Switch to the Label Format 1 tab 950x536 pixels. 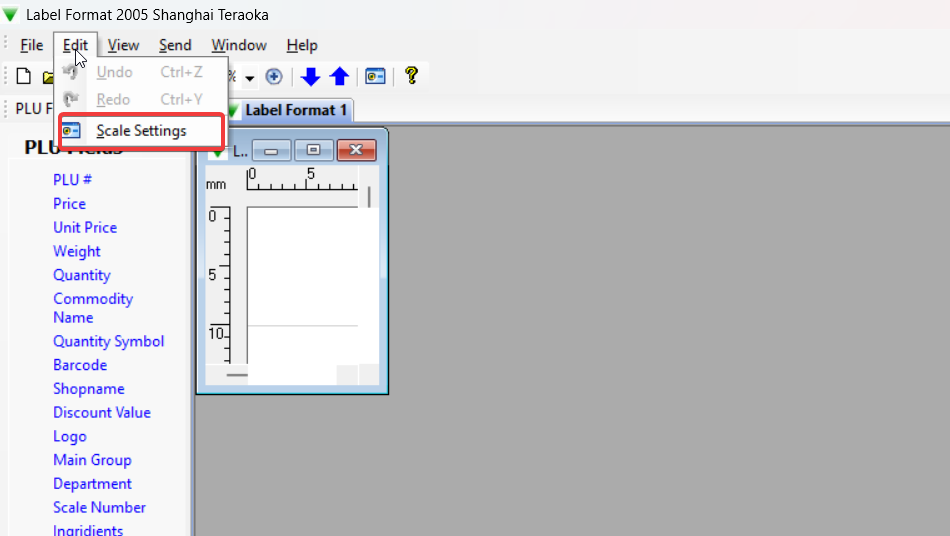tap(295, 110)
